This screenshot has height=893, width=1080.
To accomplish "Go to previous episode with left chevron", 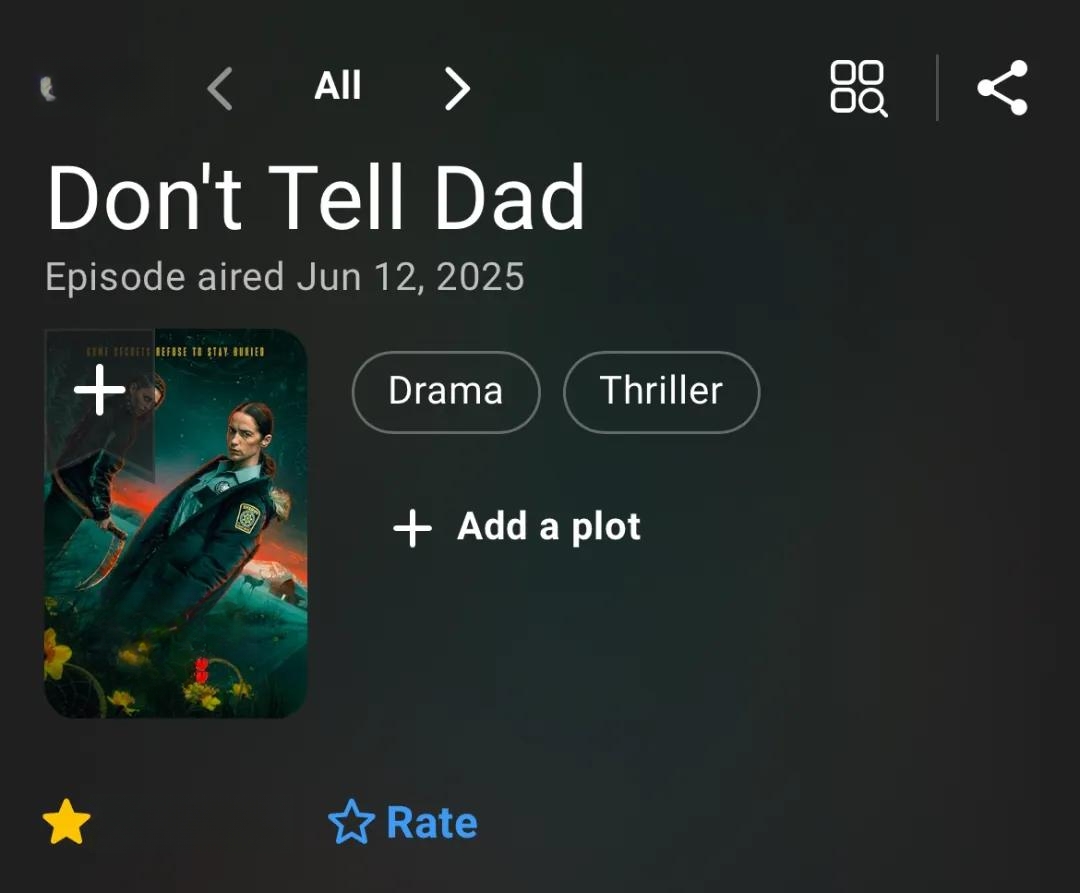I will click(x=220, y=88).
